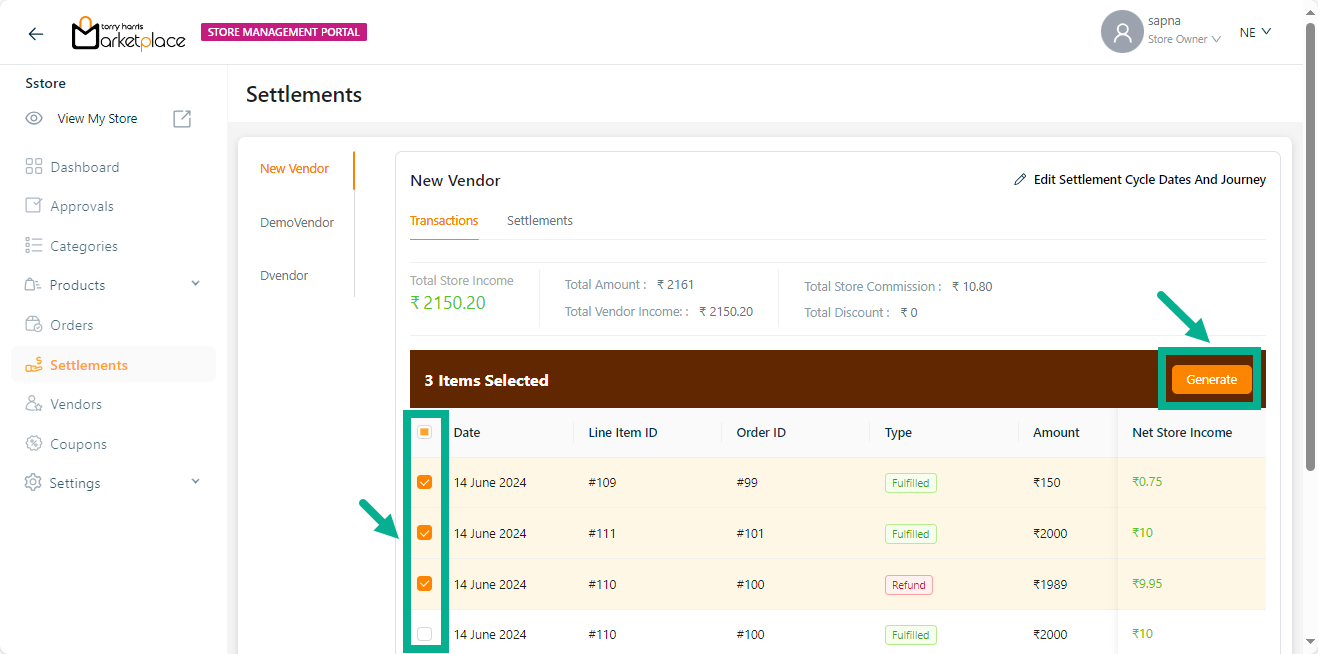This screenshot has height=654, width=1318.
Task: Click the pencil icon for editing settlement cycle
Action: 1020,180
